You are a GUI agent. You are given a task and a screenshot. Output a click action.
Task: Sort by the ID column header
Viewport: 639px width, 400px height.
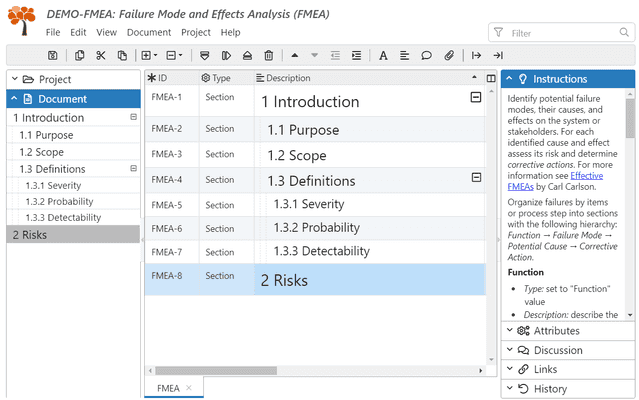[172, 78]
